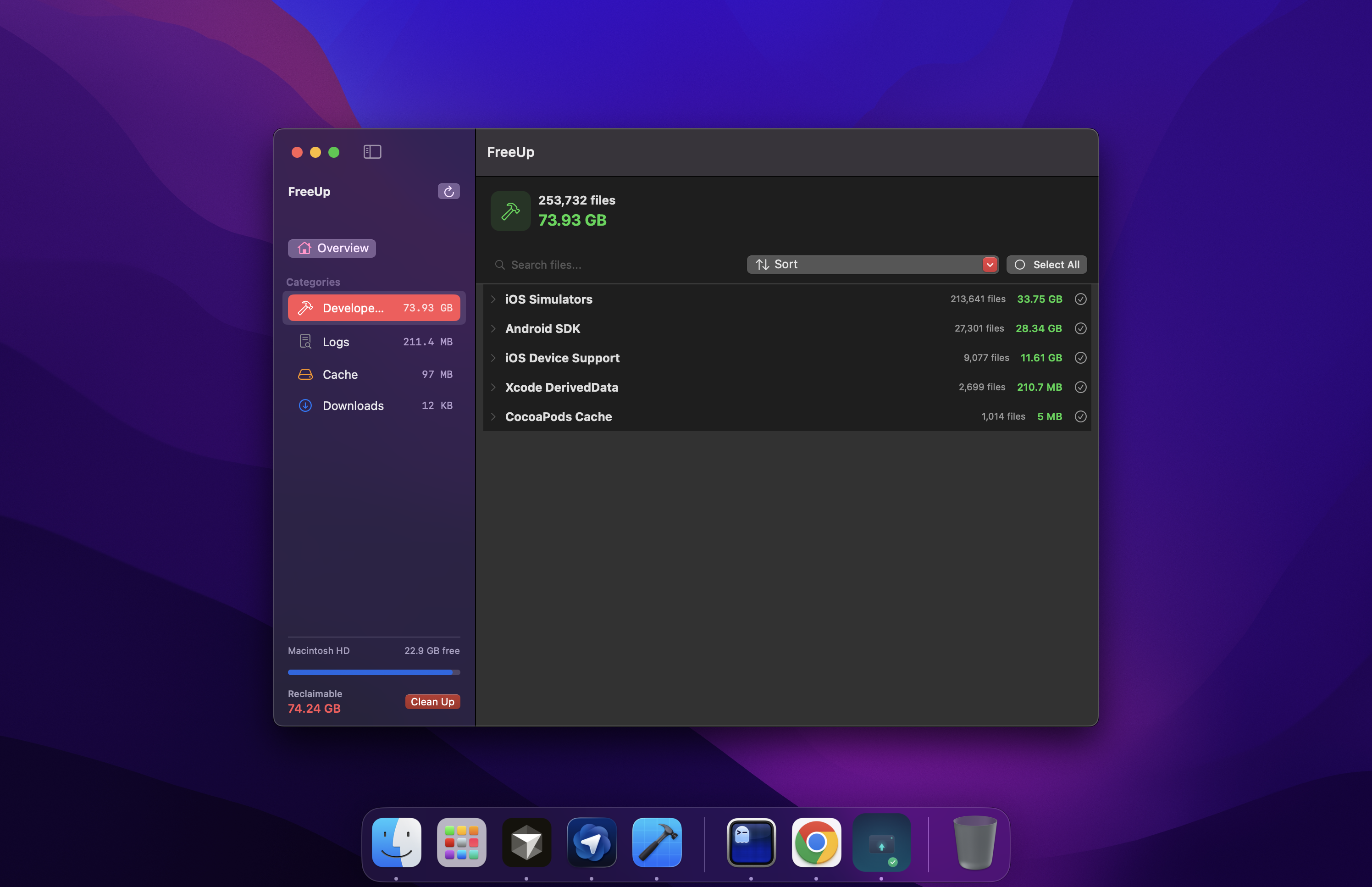Click the Macintosh HD storage usage bar

click(x=374, y=672)
